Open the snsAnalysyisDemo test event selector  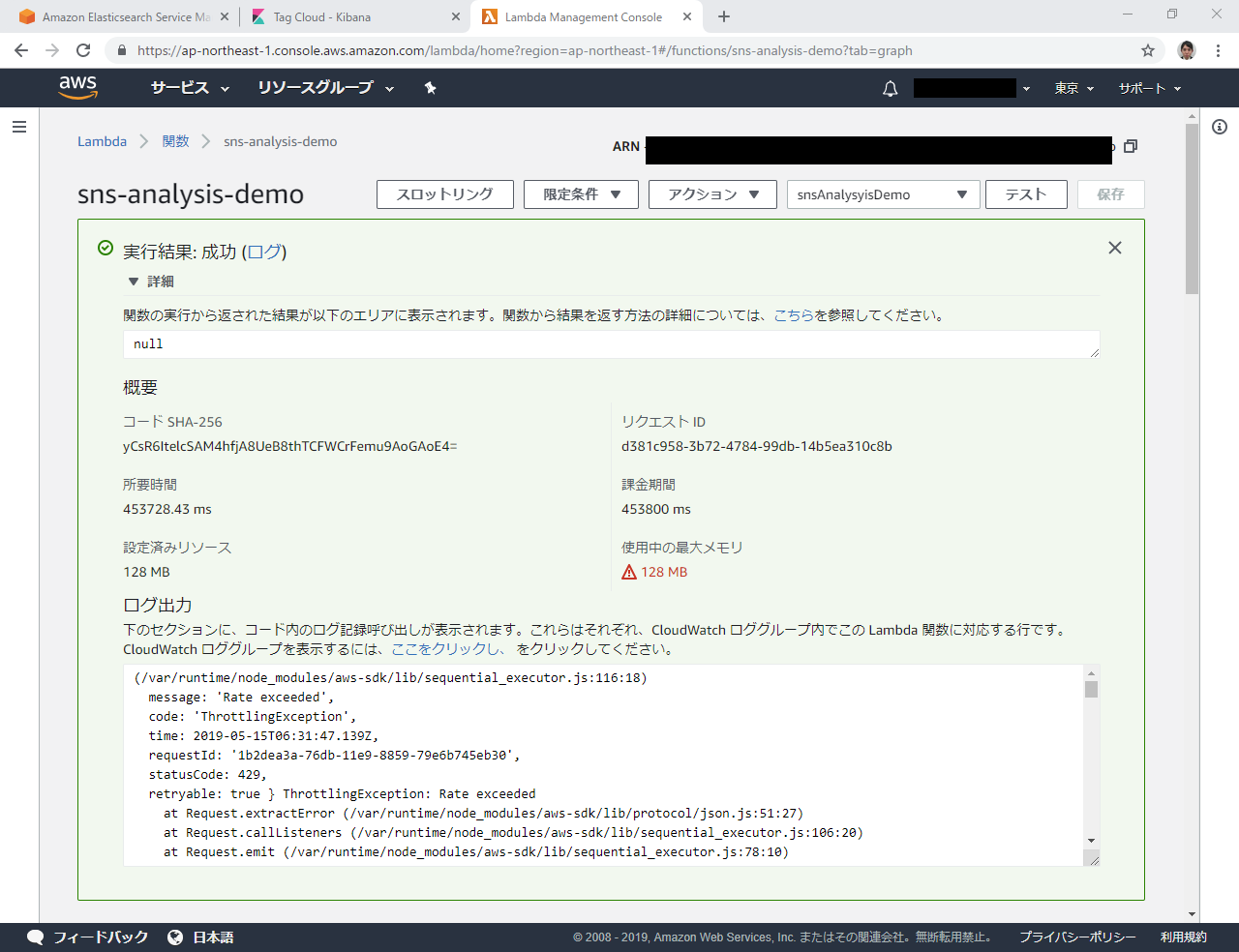click(x=882, y=194)
